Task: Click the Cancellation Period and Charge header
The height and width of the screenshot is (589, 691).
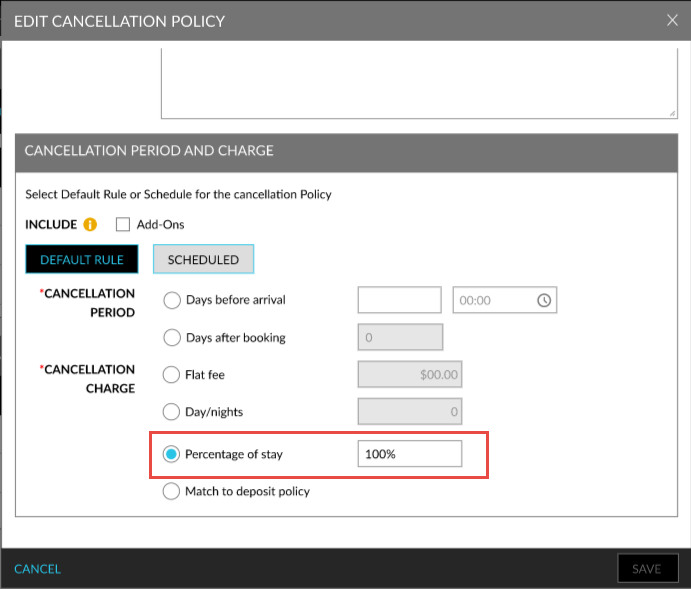Action: pos(346,151)
